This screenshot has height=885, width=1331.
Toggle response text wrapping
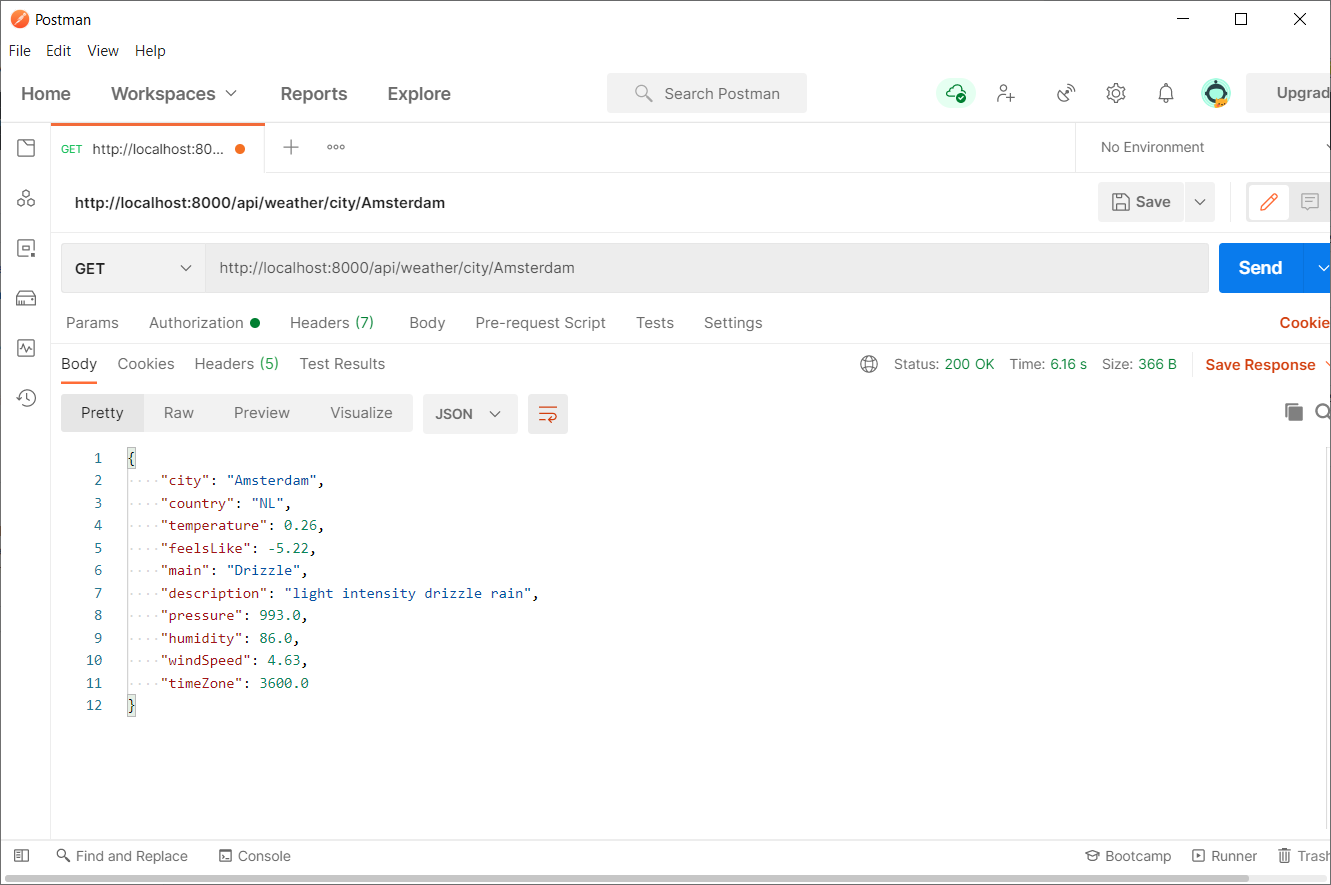pyautogui.click(x=547, y=413)
